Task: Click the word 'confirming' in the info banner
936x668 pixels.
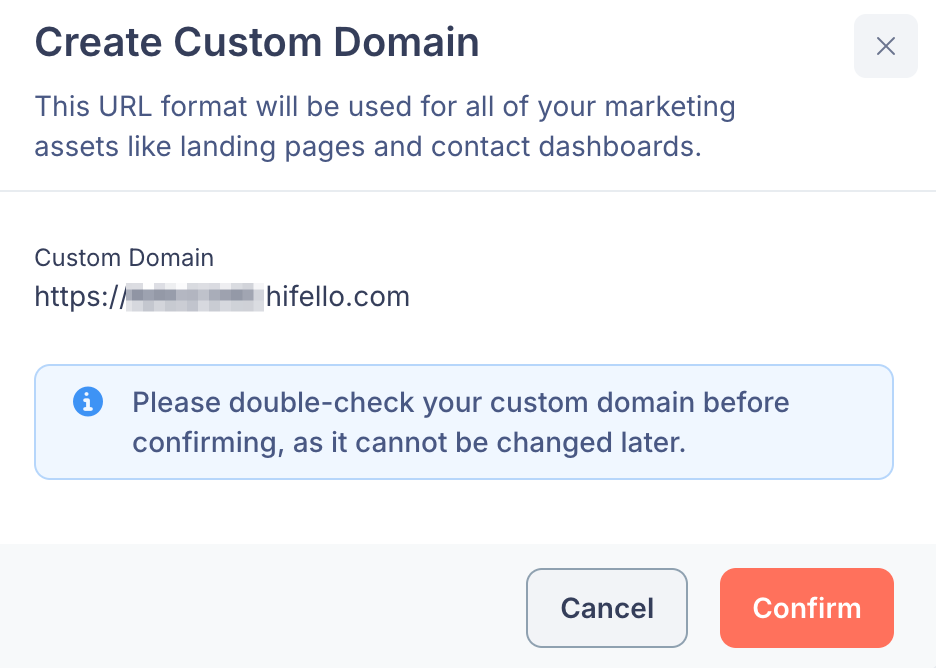Action: [x=208, y=443]
